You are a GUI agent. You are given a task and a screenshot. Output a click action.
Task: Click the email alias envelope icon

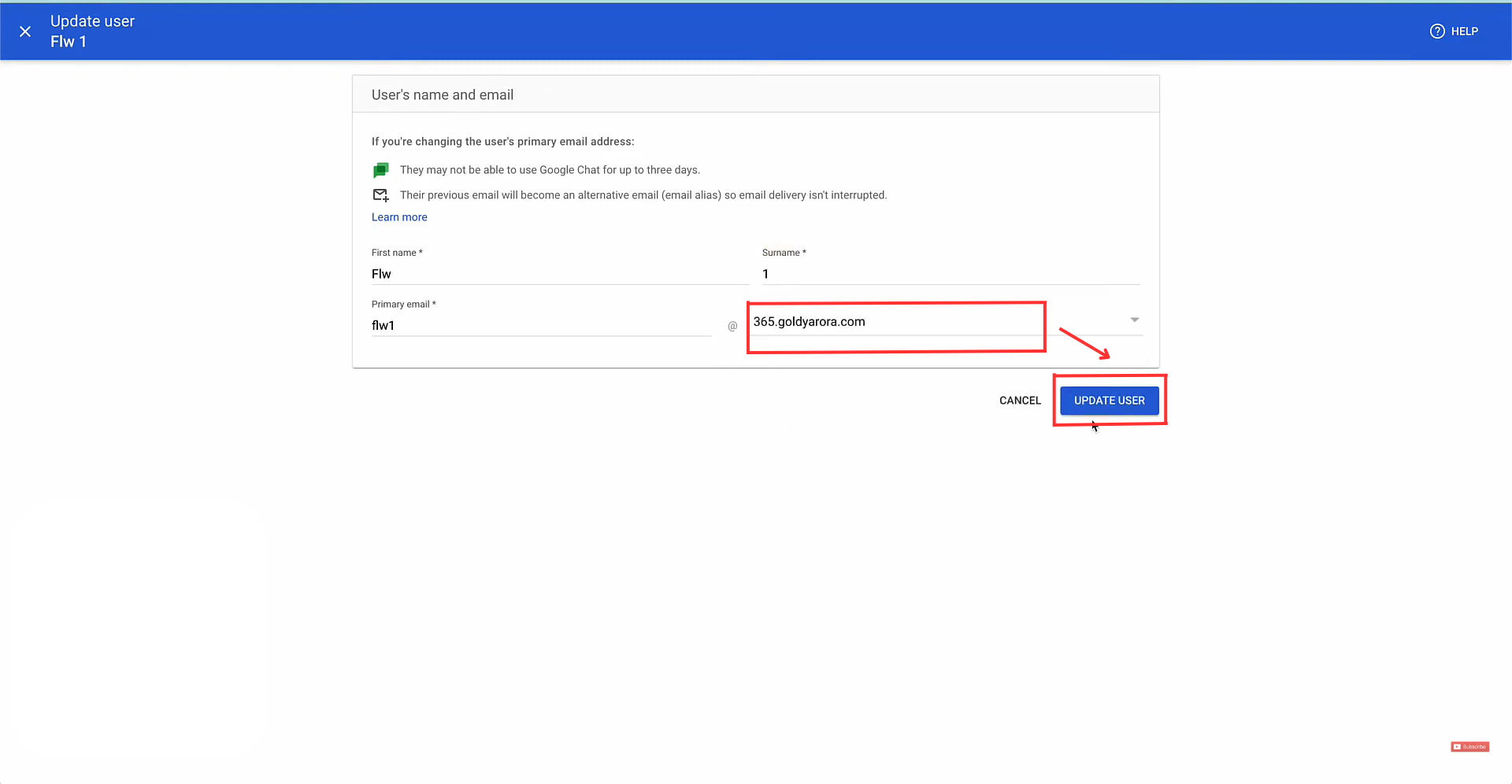(x=380, y=195)
